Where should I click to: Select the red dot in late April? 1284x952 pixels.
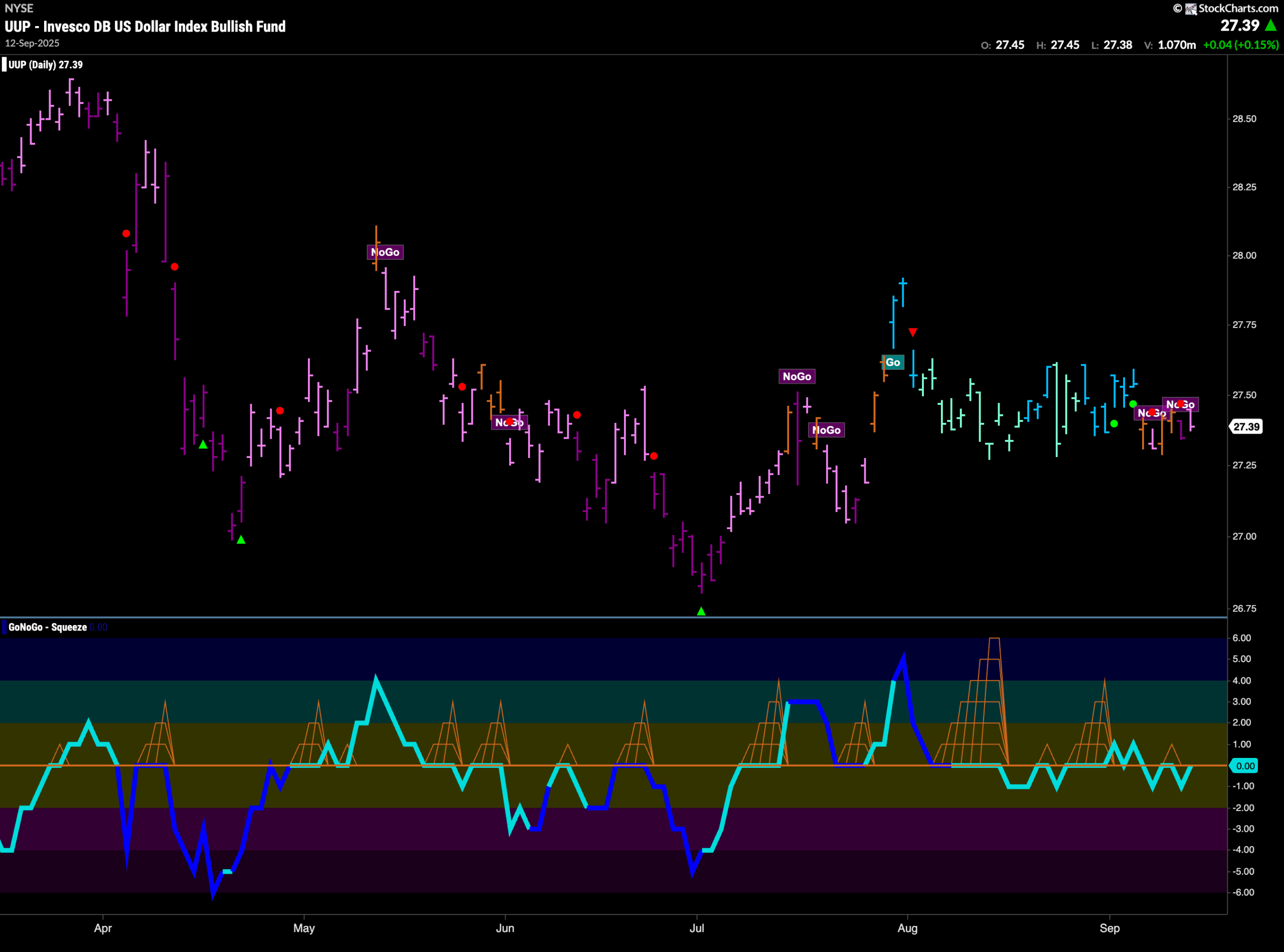pyautogui.click(x=280, y=411)
